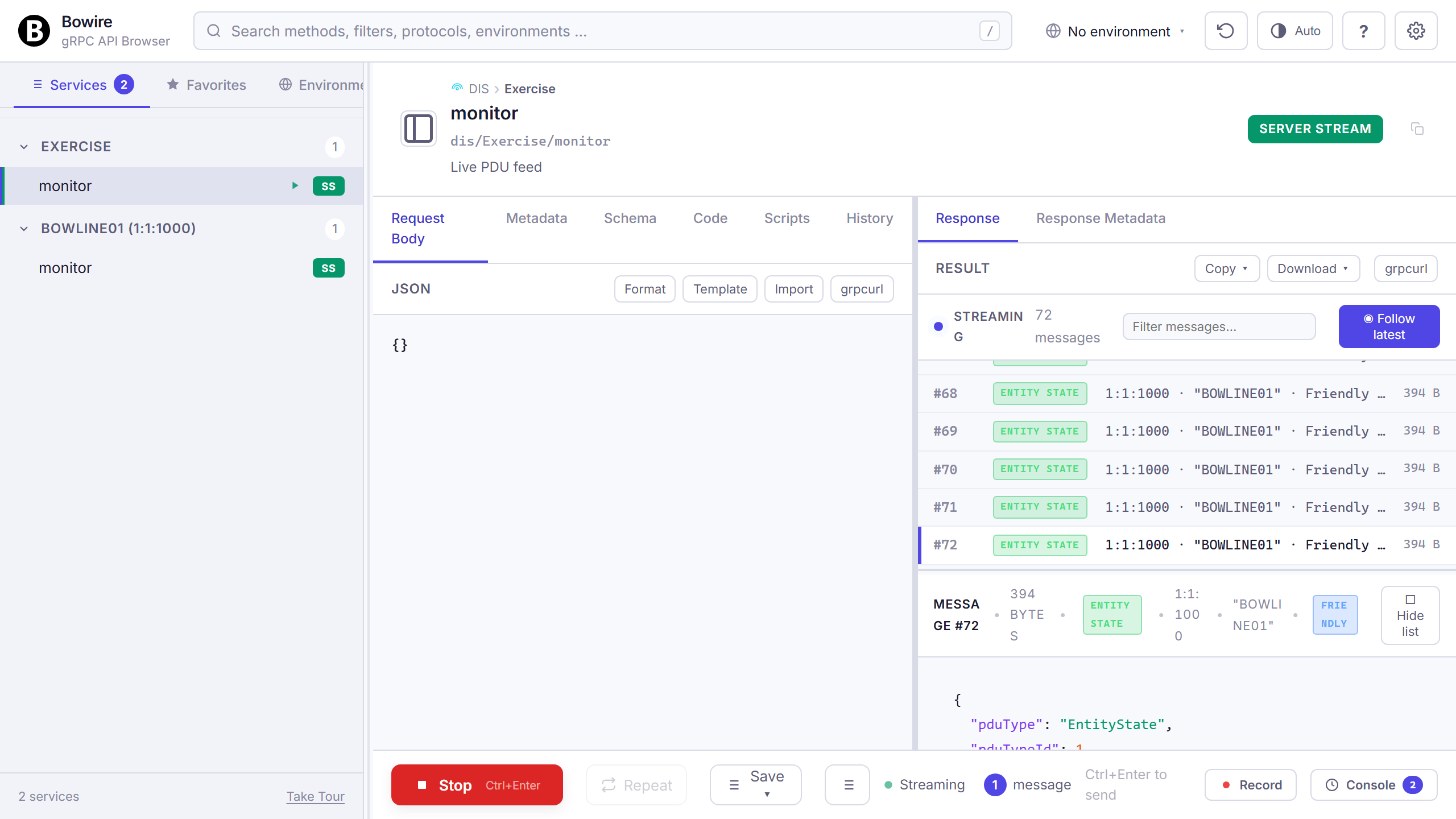Click the Console count badge showing 2
1456x819 pixels.
pyautogui.click(x=1413, y=785)
